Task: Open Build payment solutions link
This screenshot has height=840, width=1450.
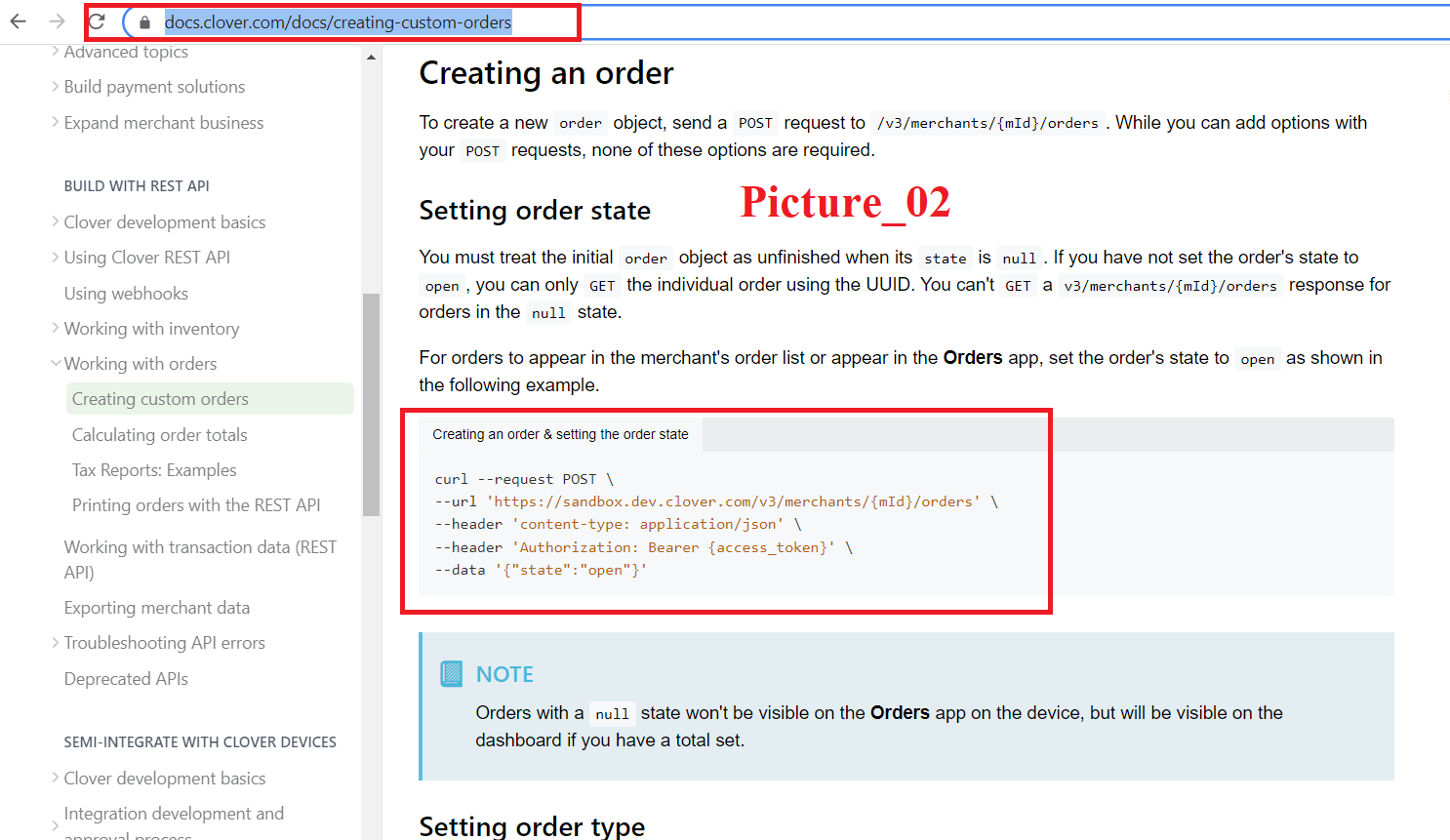Action: (x=154, y=87)
